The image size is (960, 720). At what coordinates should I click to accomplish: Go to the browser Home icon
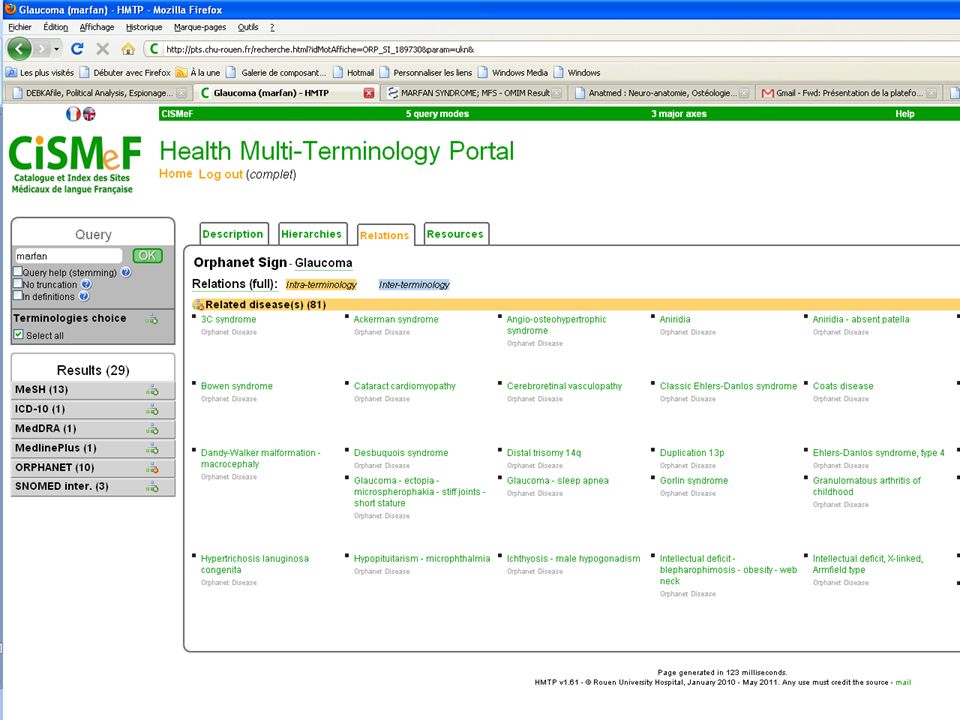[x=128, y=48]
